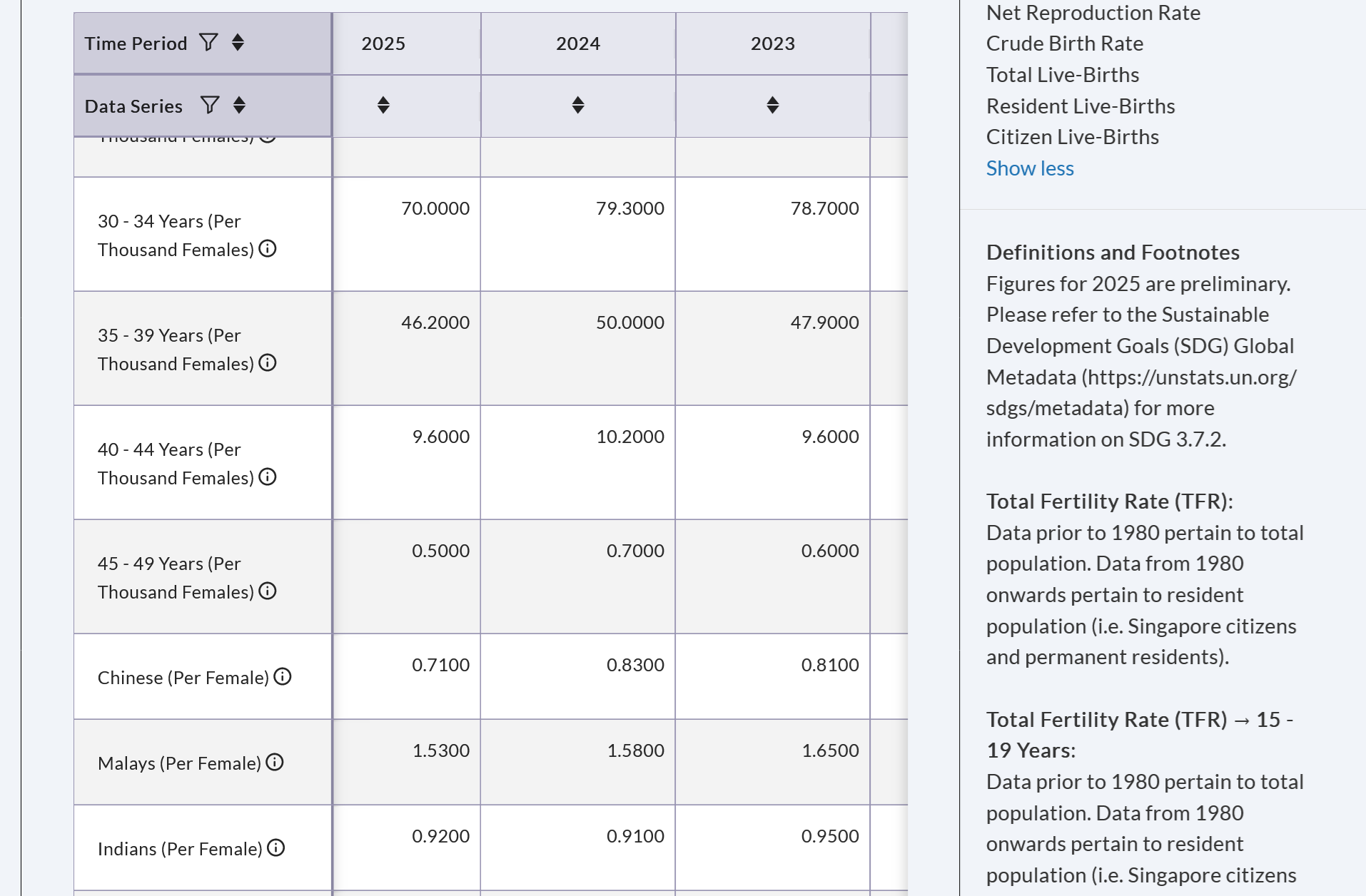The width and height of the screenshot is (1366, 896).
Task: Open info icon for 30 - 34 Years
Action: click(268, 249)
